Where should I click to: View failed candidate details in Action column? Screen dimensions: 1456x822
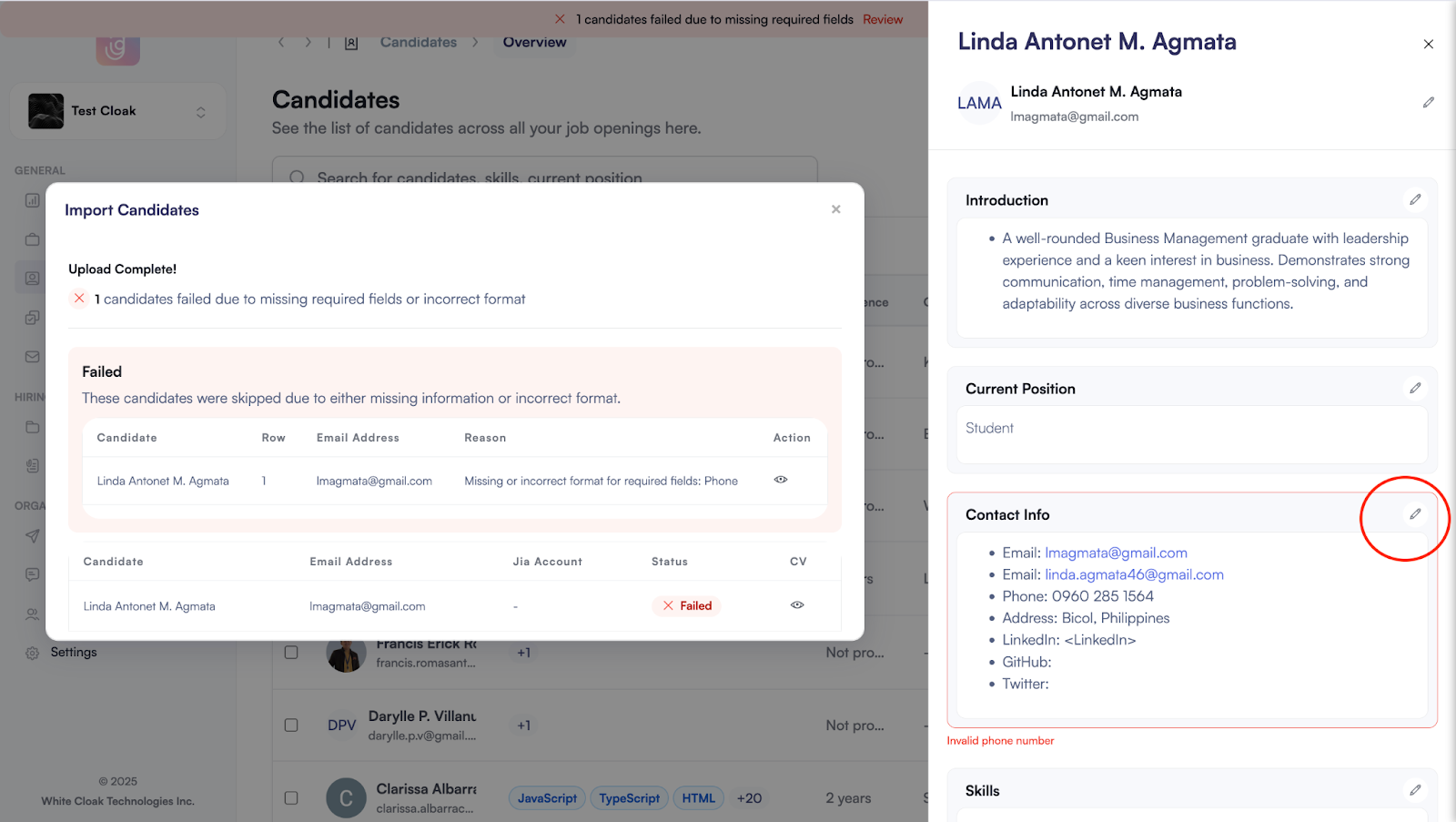tap(781, 480)
